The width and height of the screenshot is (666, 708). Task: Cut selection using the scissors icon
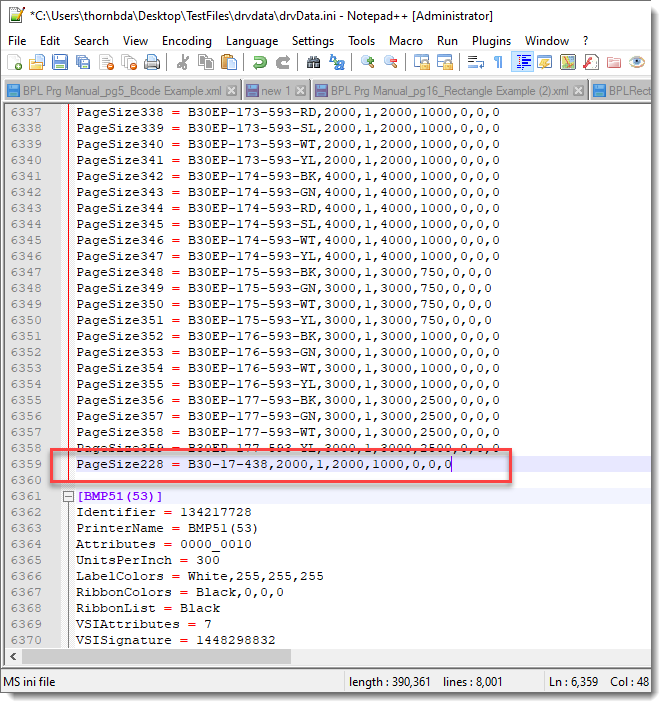183,62
